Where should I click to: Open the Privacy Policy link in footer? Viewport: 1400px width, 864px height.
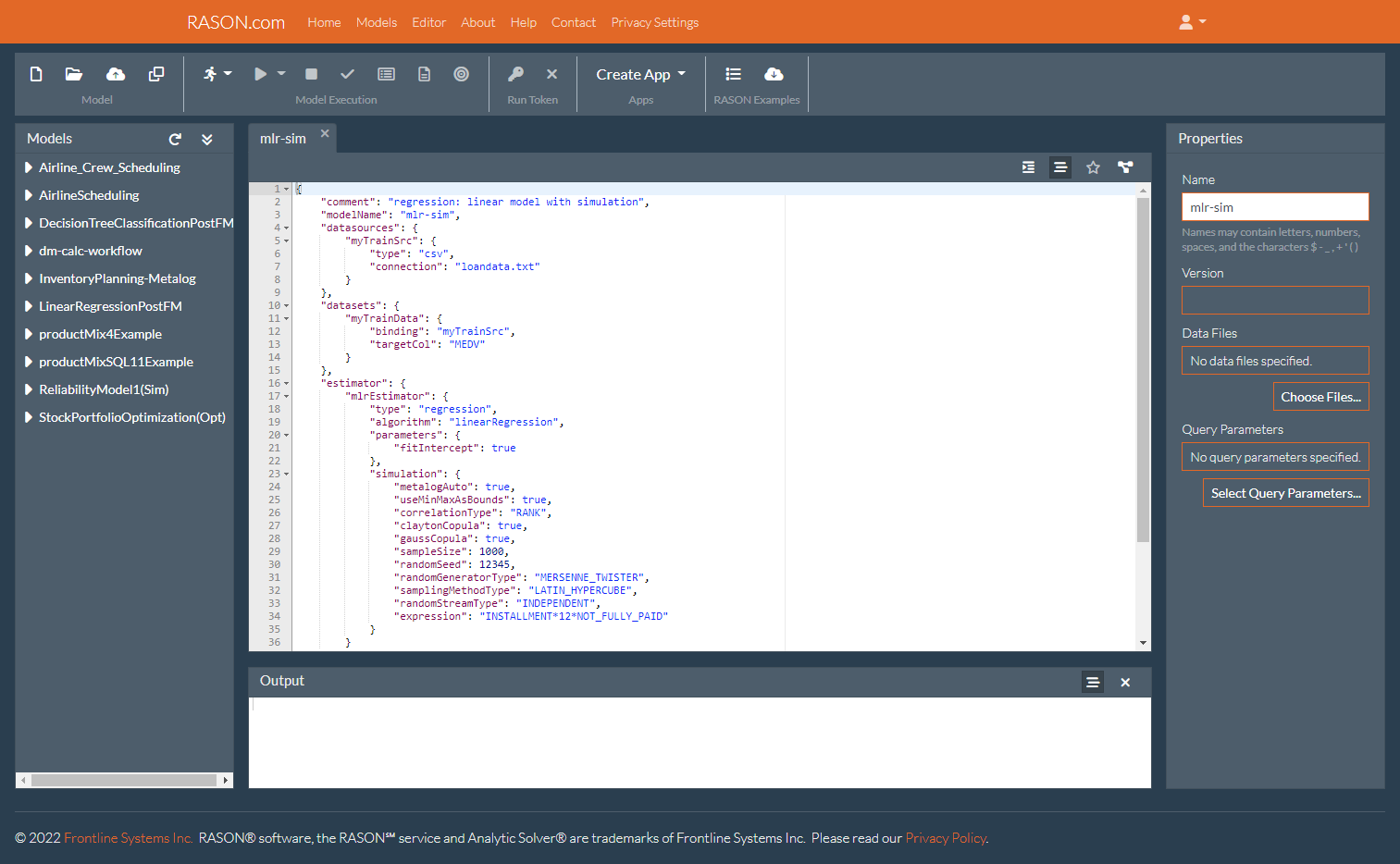coord(945,838)
